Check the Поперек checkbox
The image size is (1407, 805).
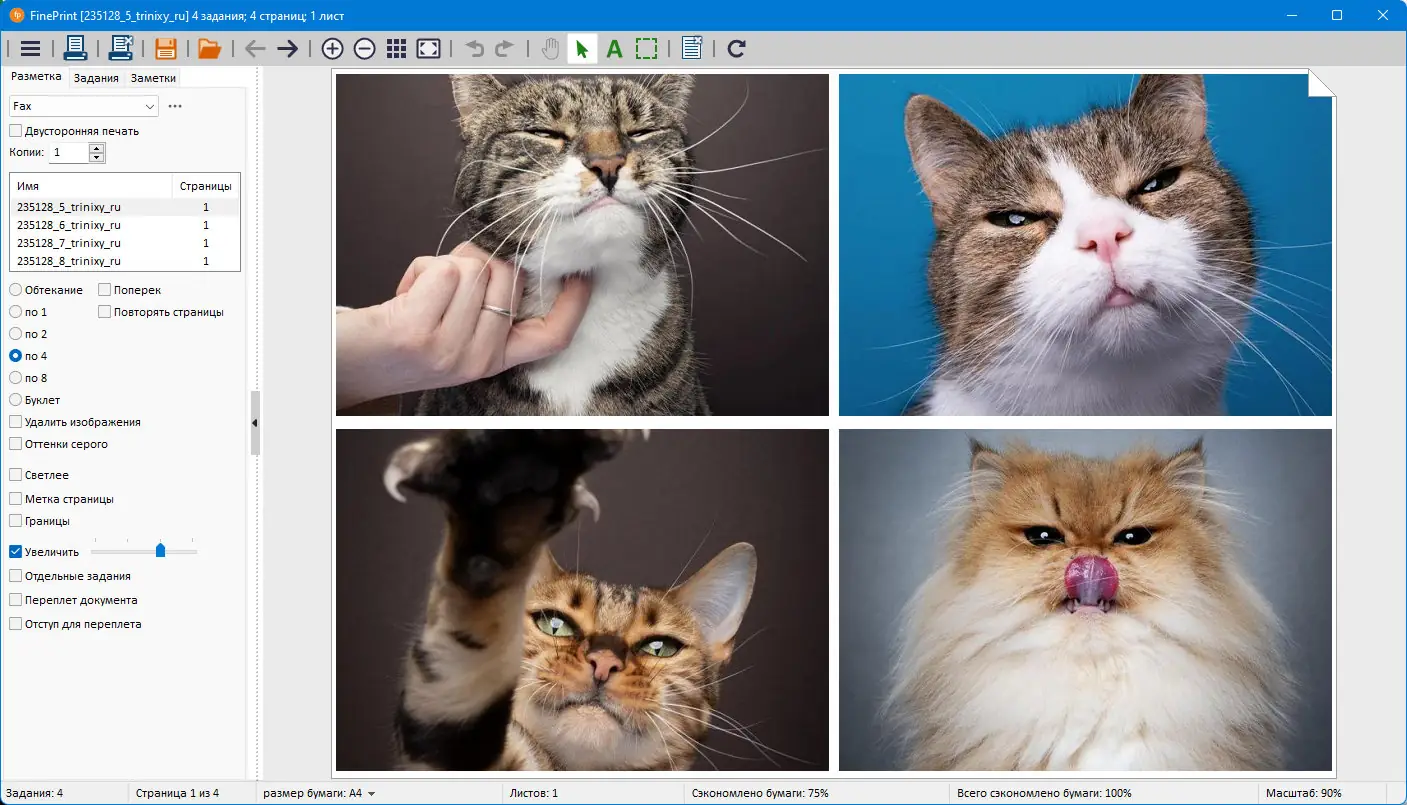(105, 290)
